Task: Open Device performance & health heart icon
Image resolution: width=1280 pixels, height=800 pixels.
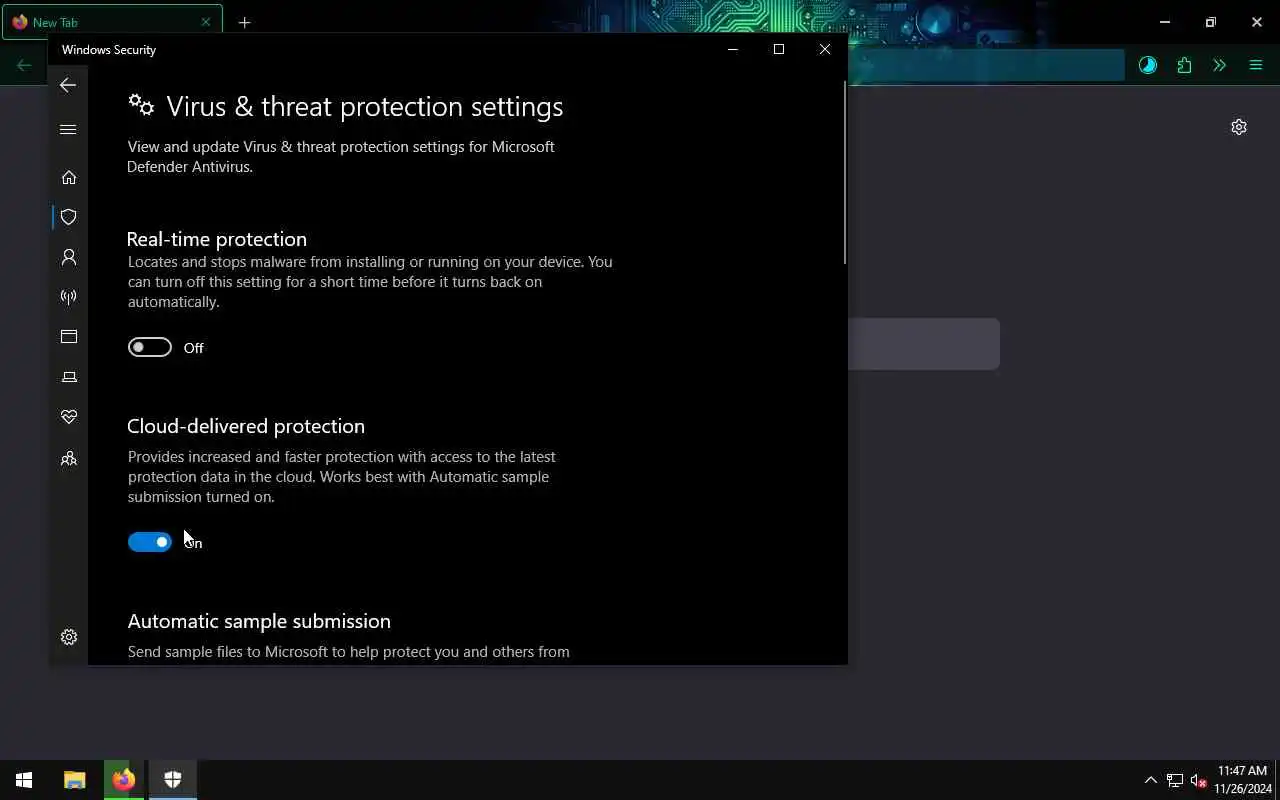Action: (x=69, y=417)
